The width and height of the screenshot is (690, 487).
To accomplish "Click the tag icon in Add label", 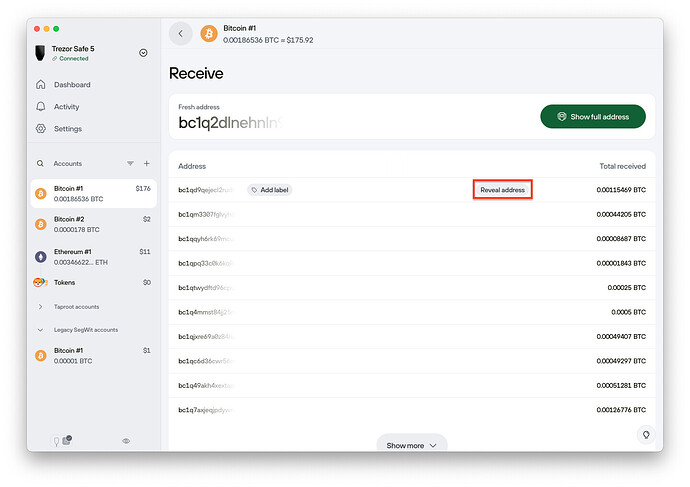I will [254, 190].
